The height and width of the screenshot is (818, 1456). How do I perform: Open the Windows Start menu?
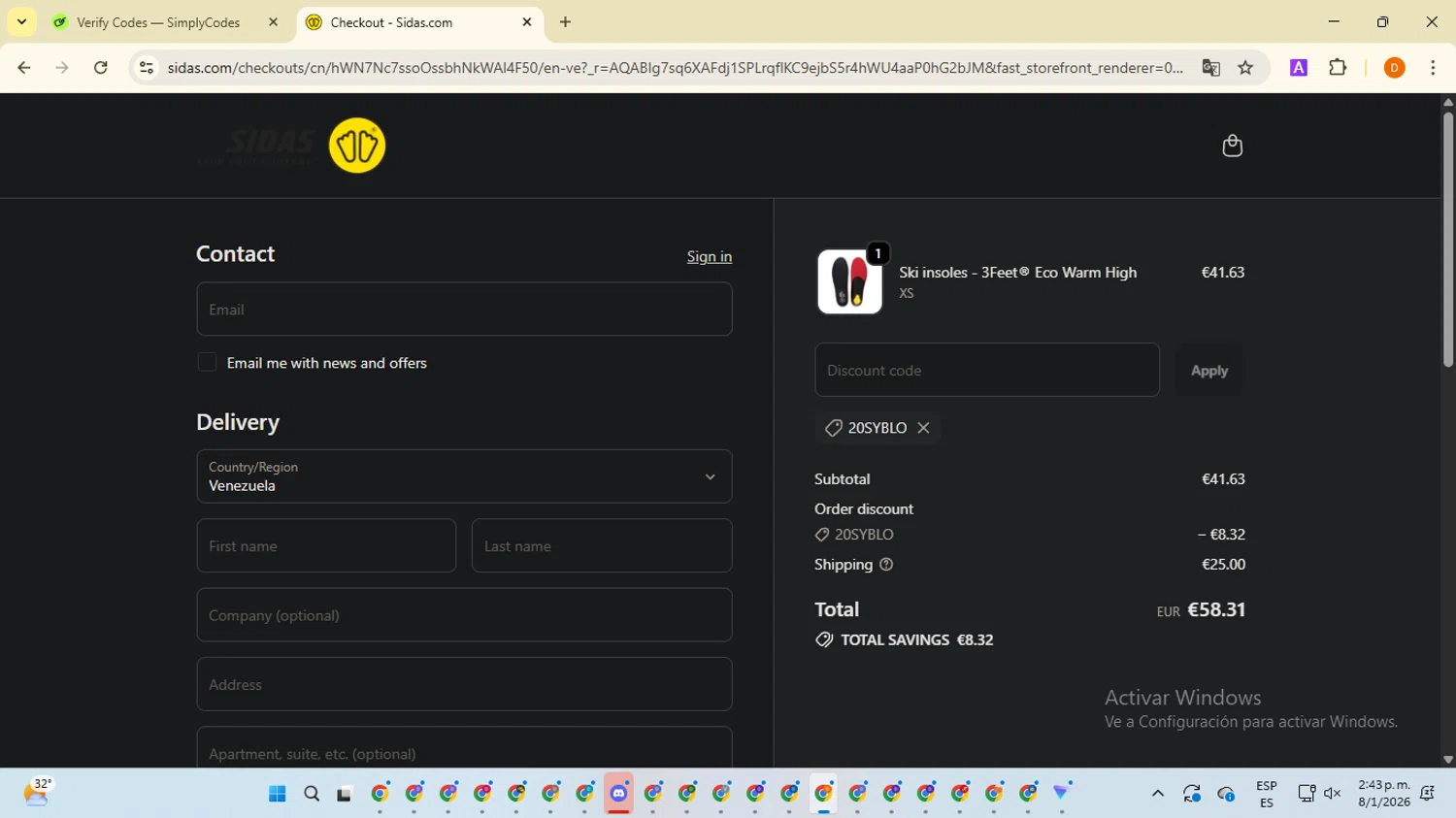point(278,794)
